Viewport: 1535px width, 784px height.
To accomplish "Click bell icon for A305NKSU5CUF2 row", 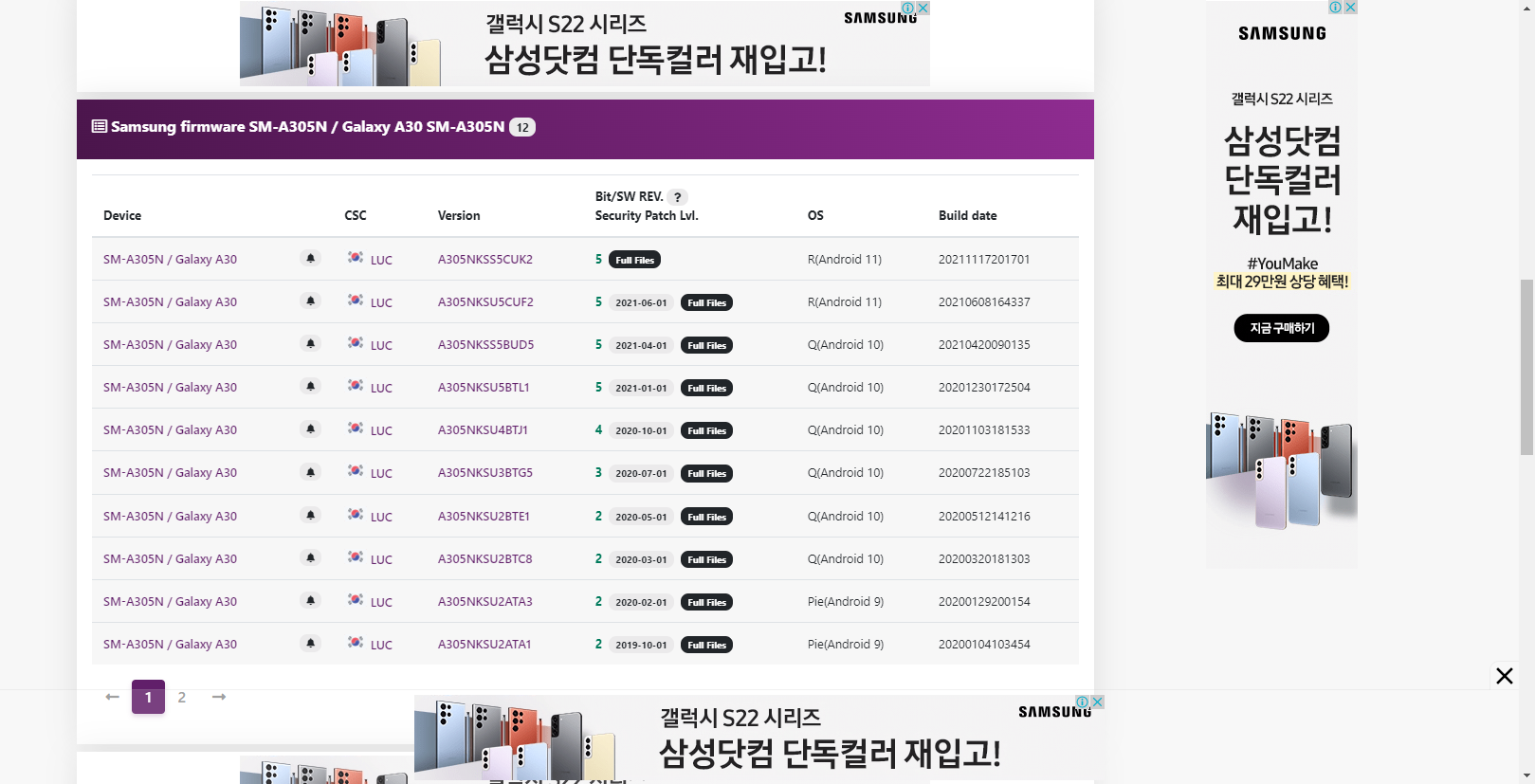I will point(310,301).
